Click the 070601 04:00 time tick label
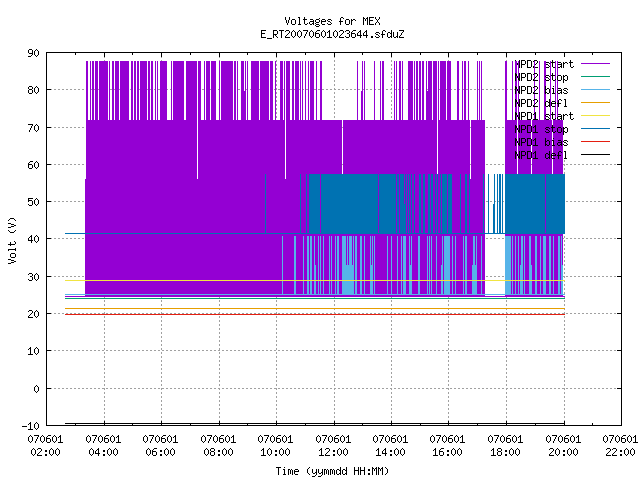The width and height of the screenshot is (640, 480). (x=103, y=446)
